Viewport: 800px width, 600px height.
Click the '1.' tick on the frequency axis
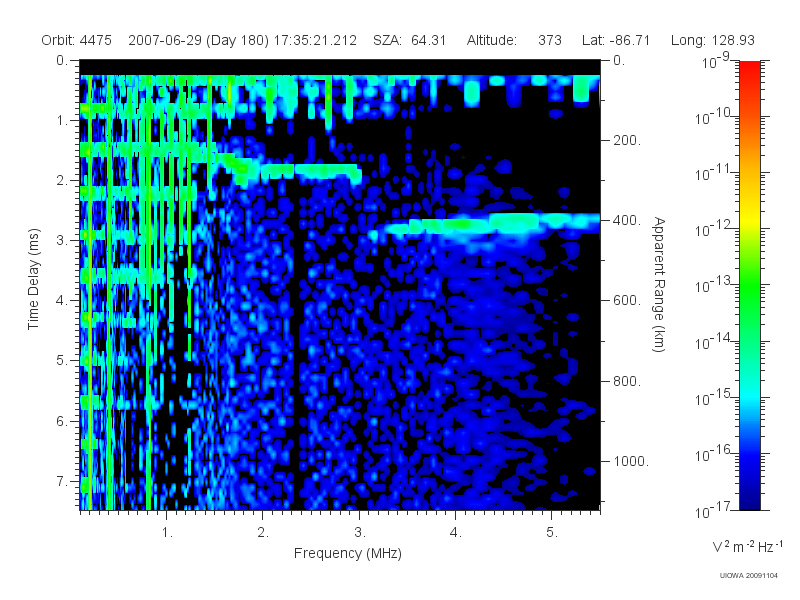[167, 533]
